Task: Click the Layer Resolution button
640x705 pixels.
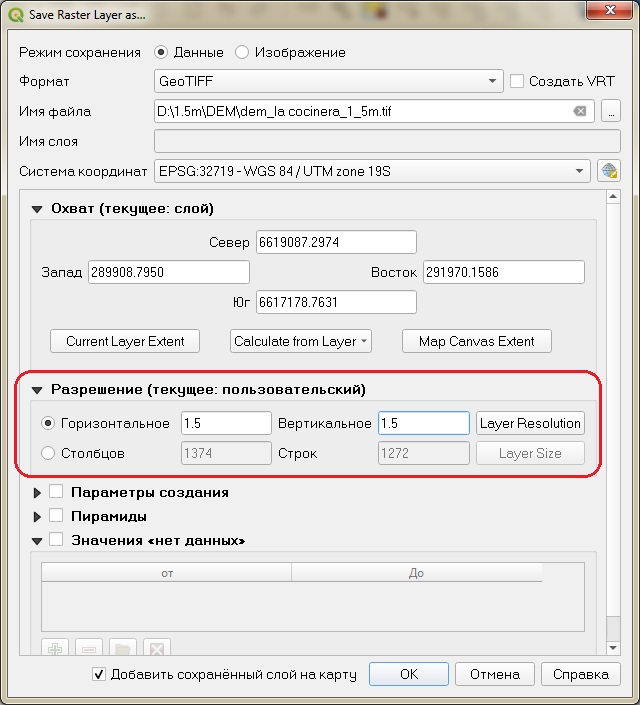Action: [x=530, y=423]
